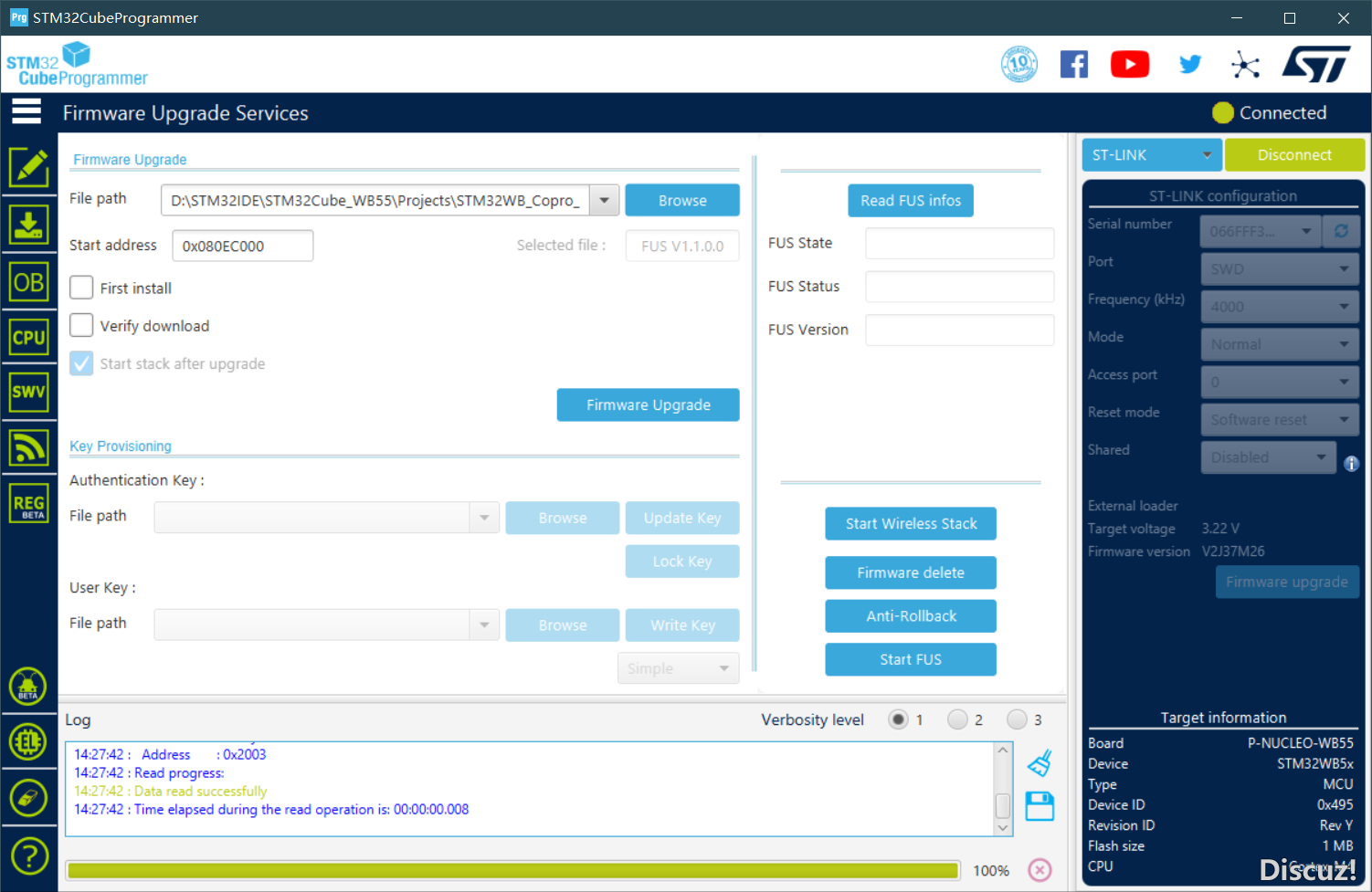Cancel the operation with the red X icon
This screenshot has height=892, width=1372.
click(x=1040, y=870)
